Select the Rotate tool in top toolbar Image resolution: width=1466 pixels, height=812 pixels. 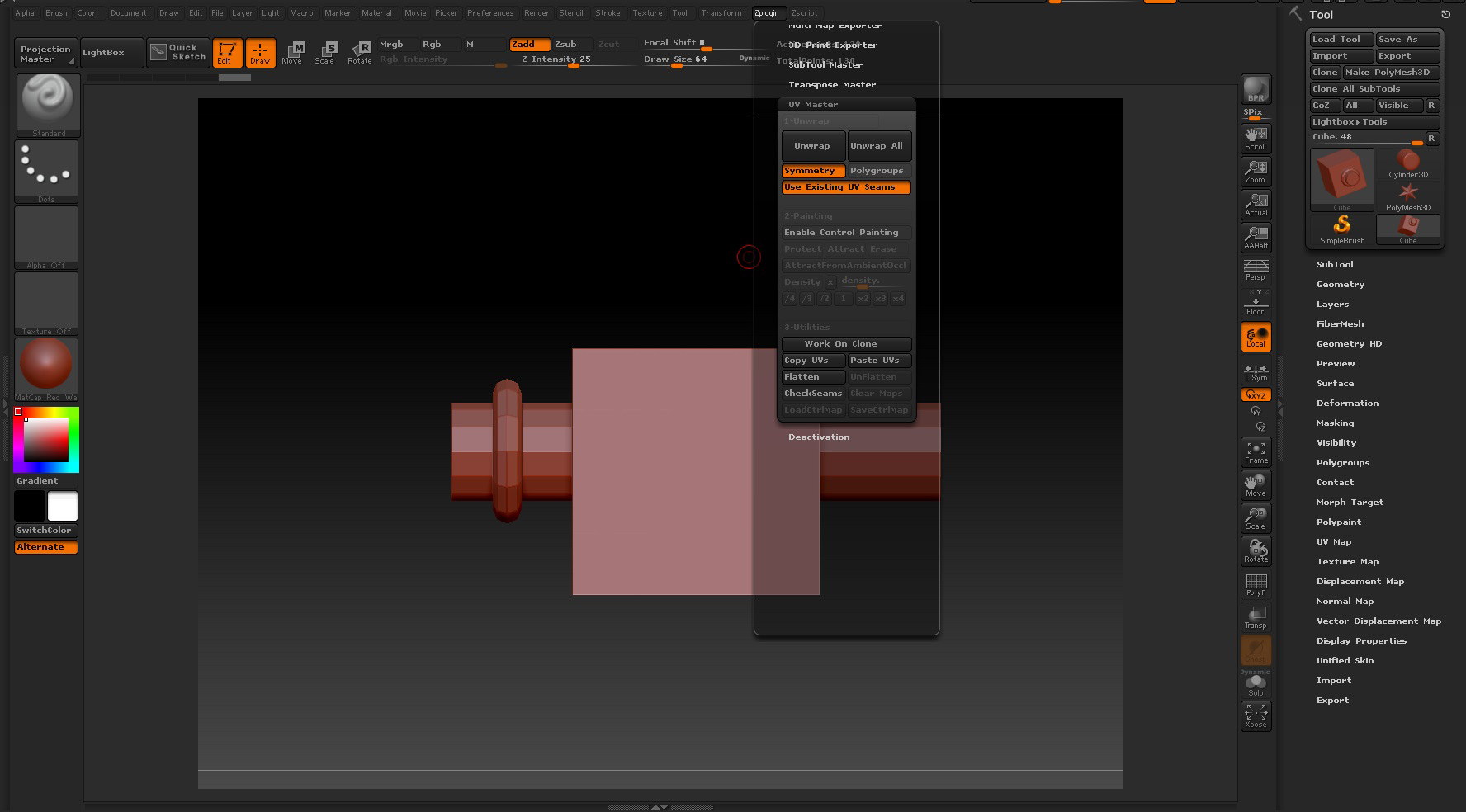click(x=359, y=52)
